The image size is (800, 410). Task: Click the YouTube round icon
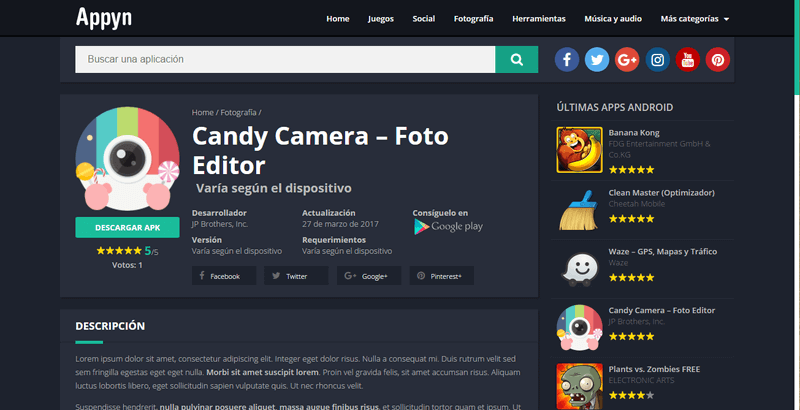(x=687, y=60)
